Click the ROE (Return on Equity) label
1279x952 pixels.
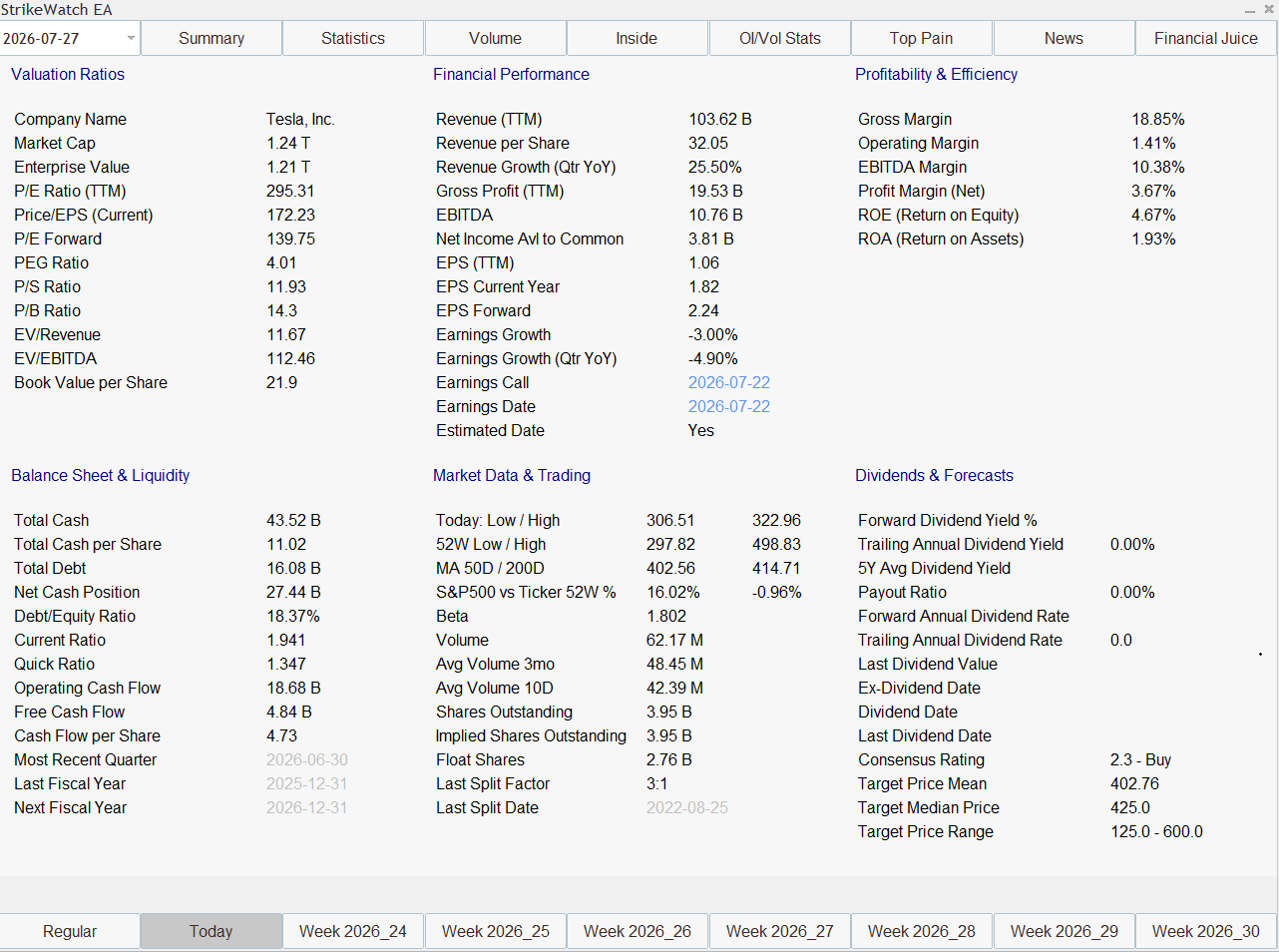tap(939, 216)
